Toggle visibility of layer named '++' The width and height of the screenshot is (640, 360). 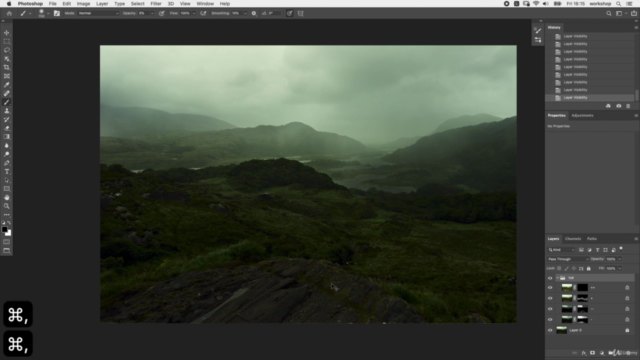(x=550, y=288)
